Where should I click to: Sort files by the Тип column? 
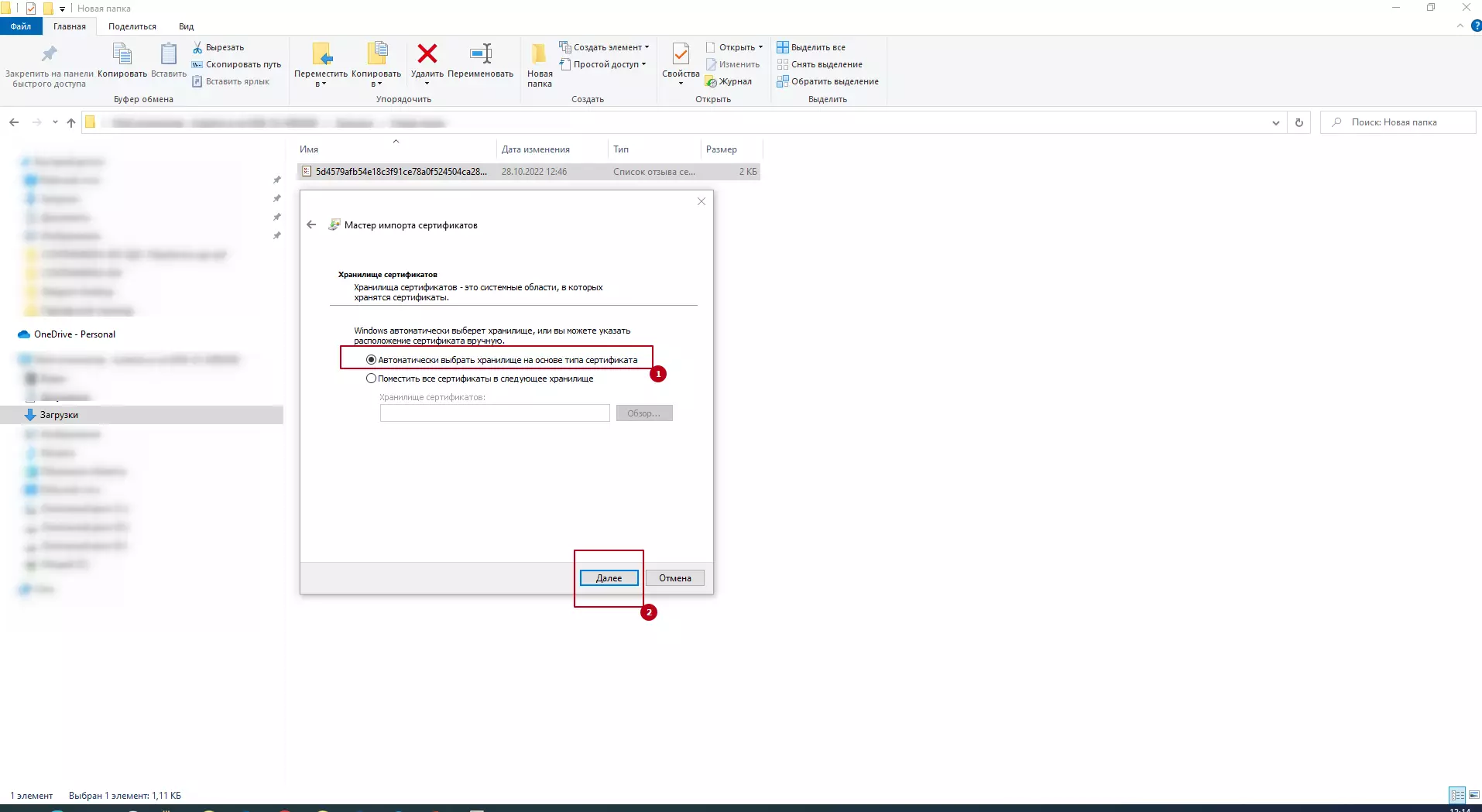point(654,149)
